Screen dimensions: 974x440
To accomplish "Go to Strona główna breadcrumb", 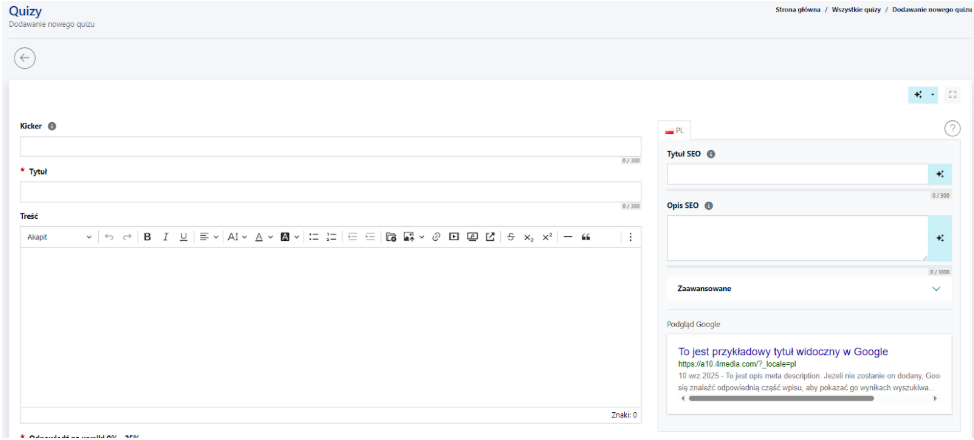I will (x=798, y=9).
